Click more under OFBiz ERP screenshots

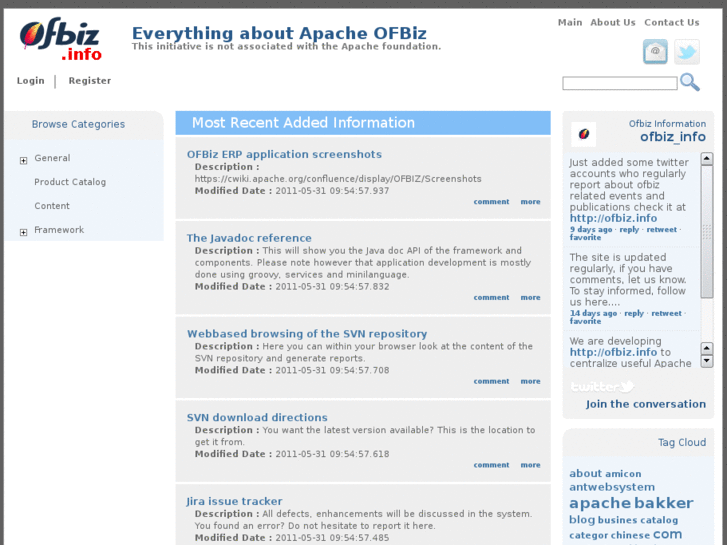pos(530,202)
